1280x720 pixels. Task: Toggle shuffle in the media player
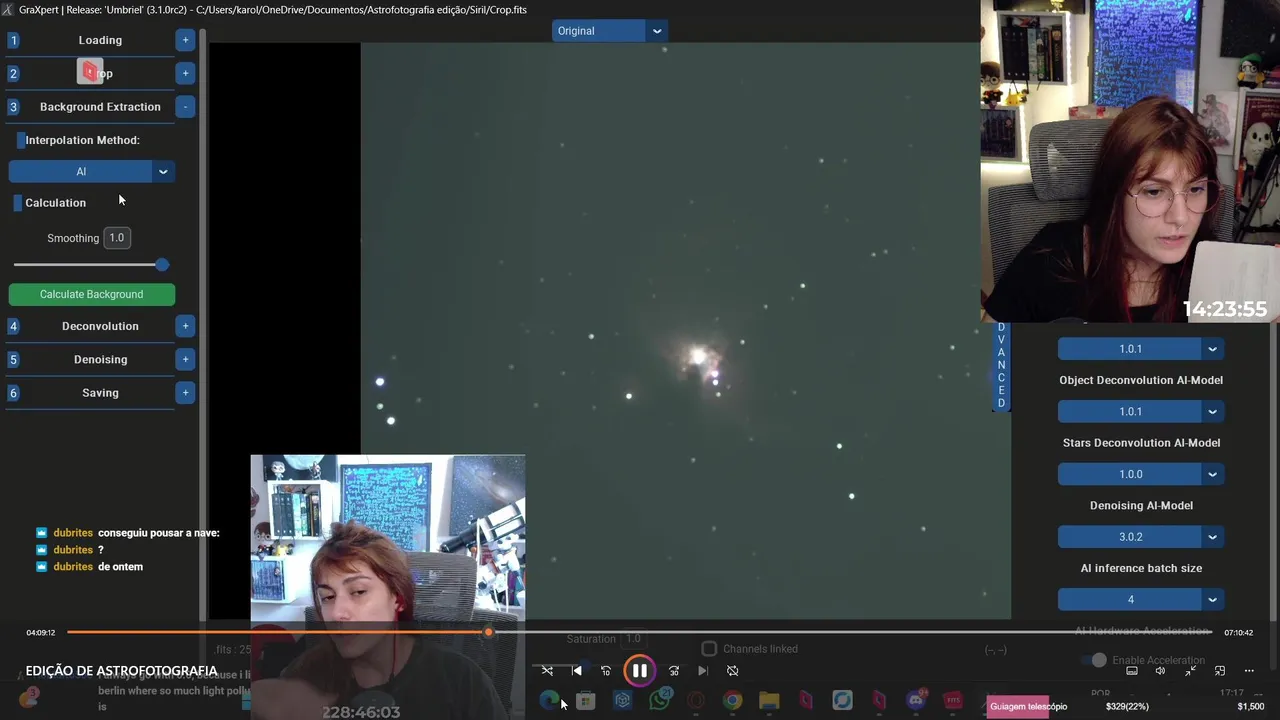pyautogui.click(x=547, y=671)
